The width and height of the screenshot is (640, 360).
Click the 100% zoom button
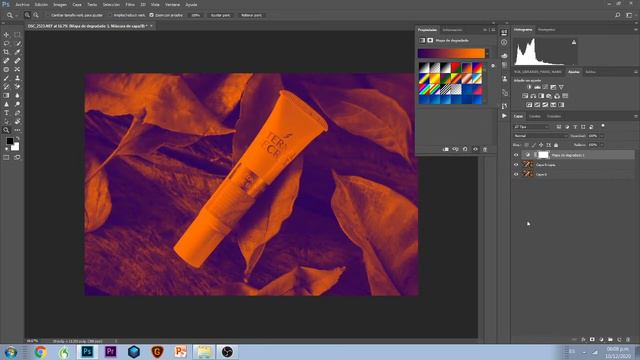(196, 15)
